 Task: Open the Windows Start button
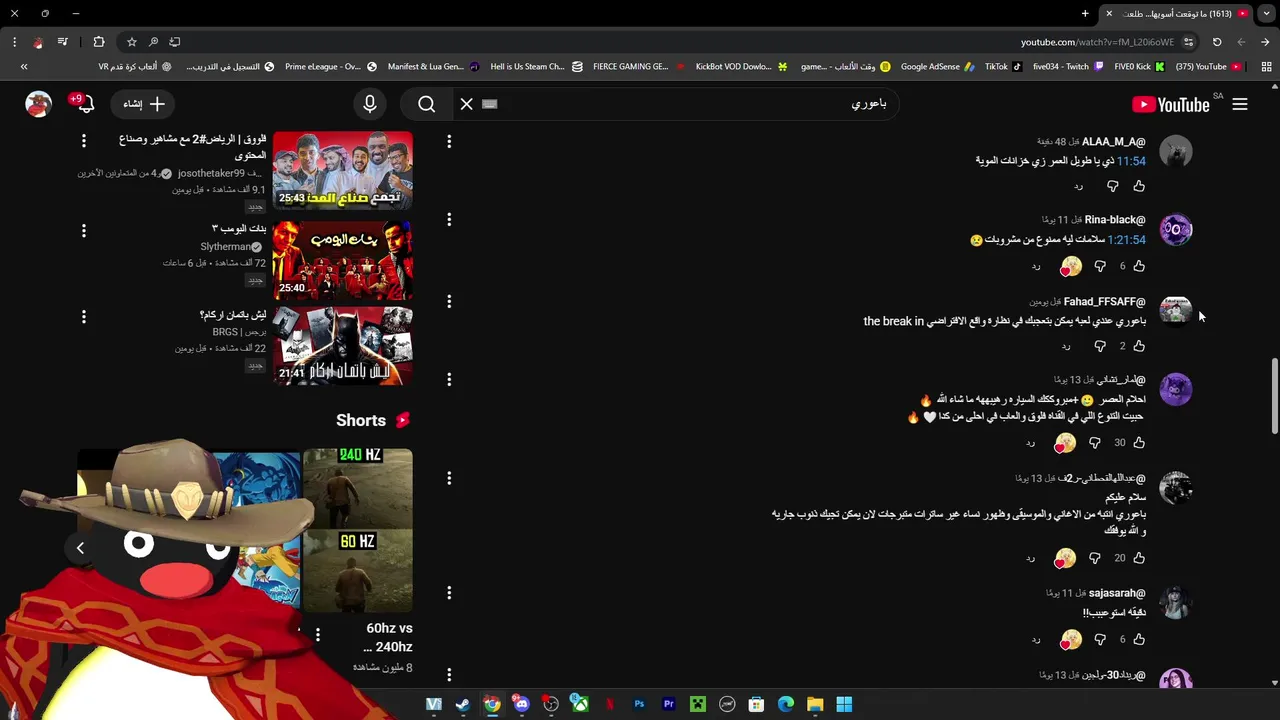click(x=844, y=704)
